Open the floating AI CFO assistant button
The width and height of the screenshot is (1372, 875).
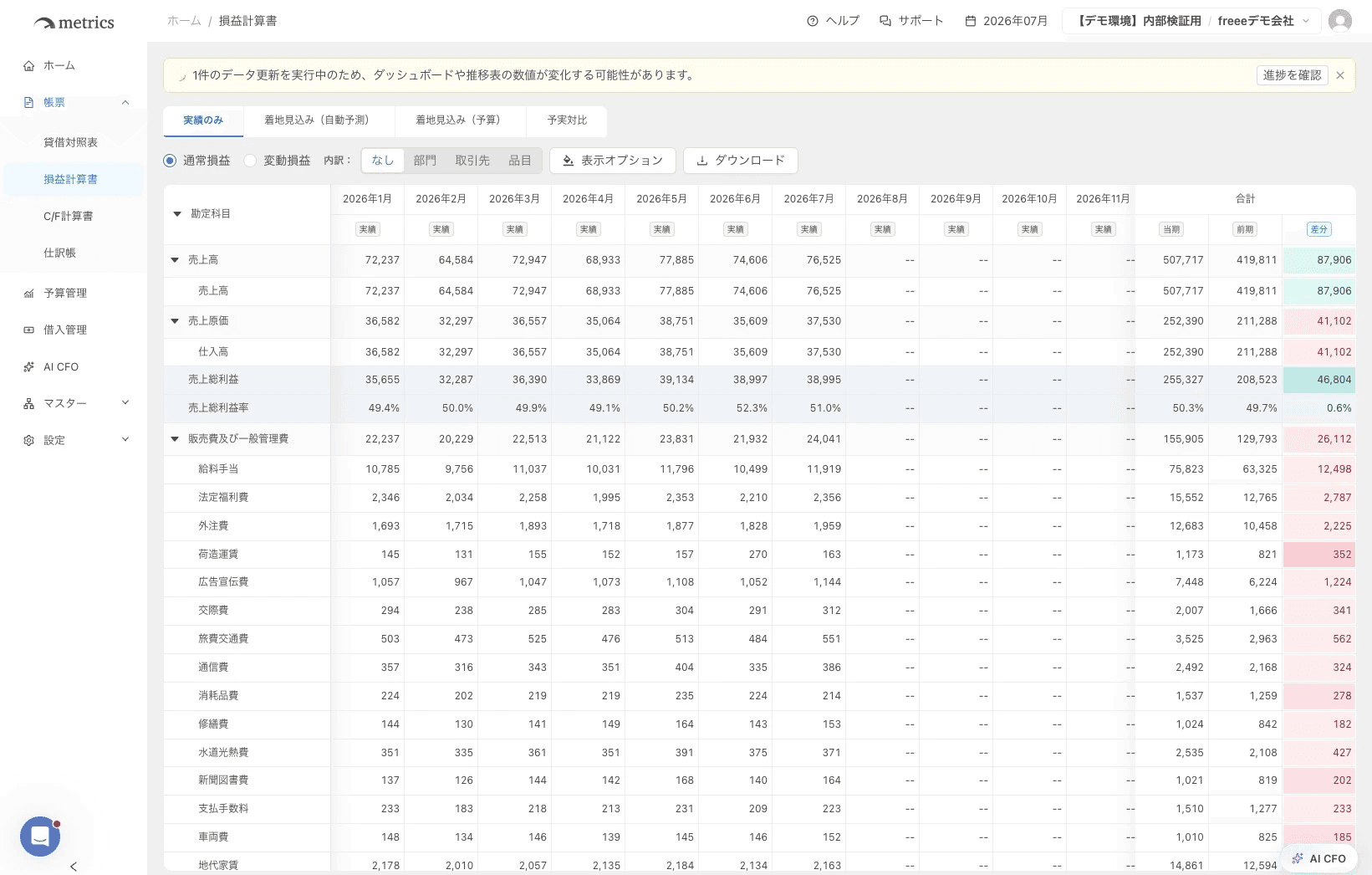click(1319, 858)
